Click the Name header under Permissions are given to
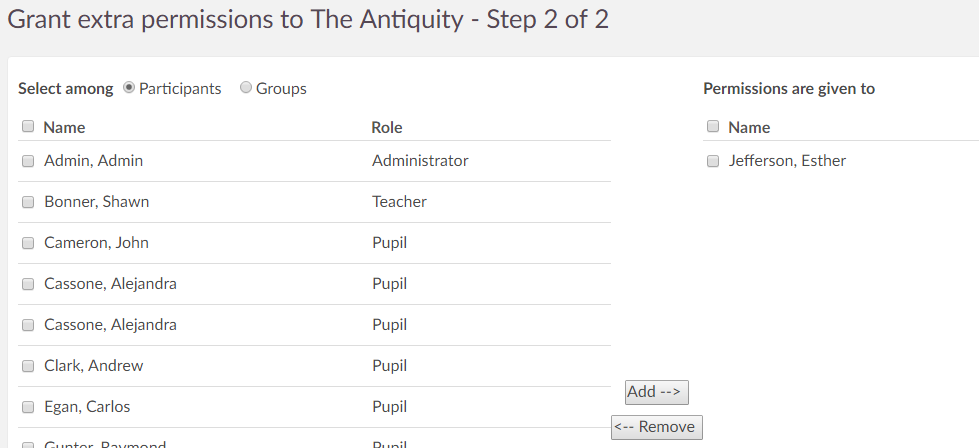Screen dimensions: 979x448 749,127
